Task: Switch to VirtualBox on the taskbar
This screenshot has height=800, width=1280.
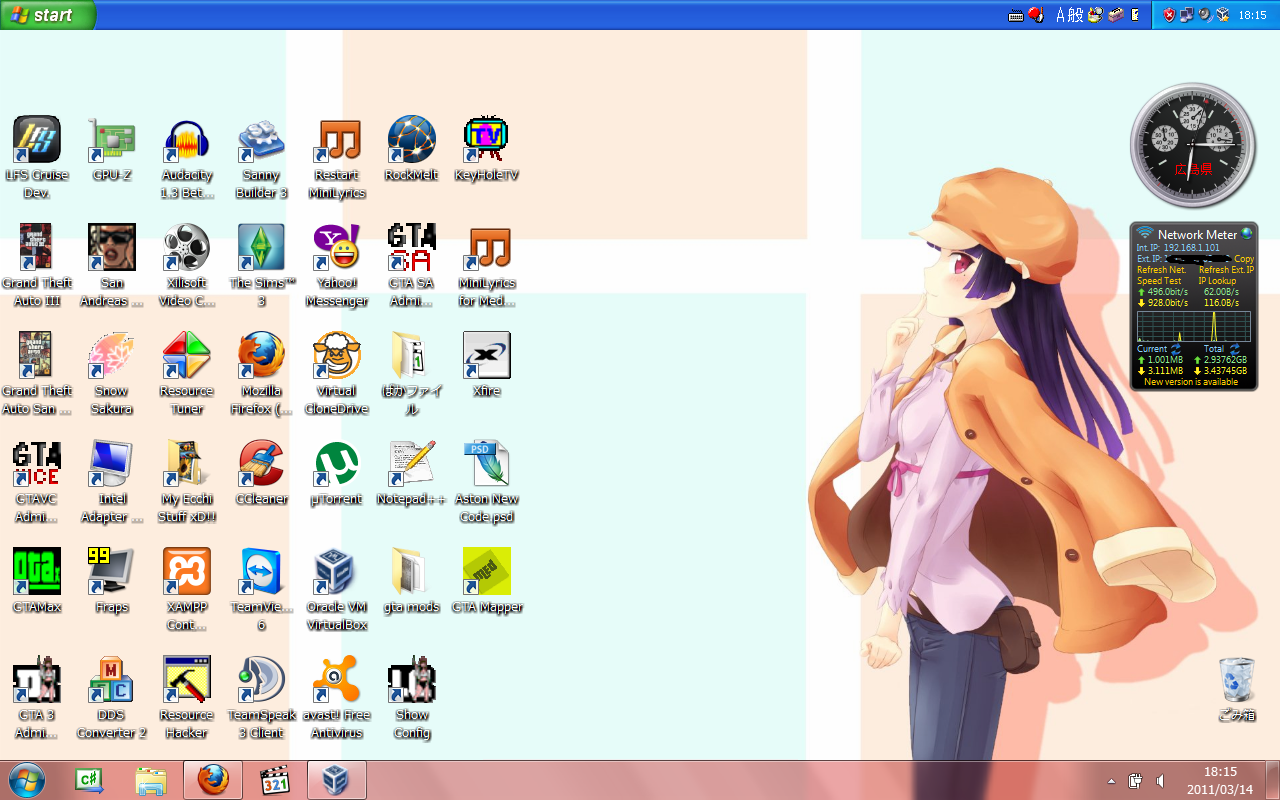Action: coord(337,780)
